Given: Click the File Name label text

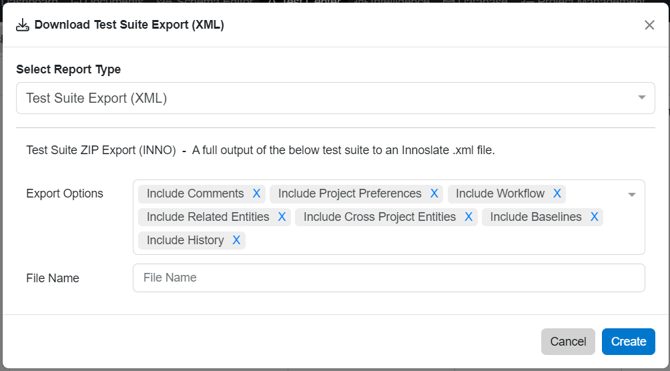Looking at the screenshot, I should [x=53, y=278].
